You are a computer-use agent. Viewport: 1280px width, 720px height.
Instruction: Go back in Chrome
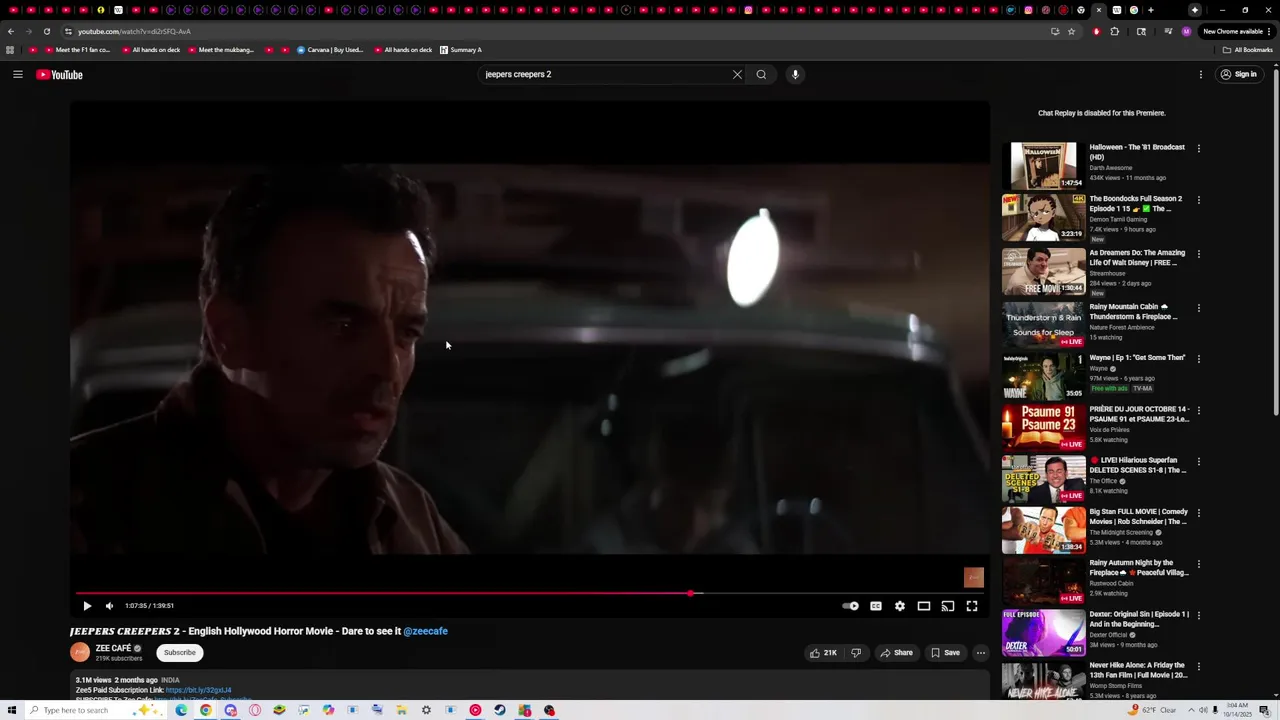[x=11, y=31]
